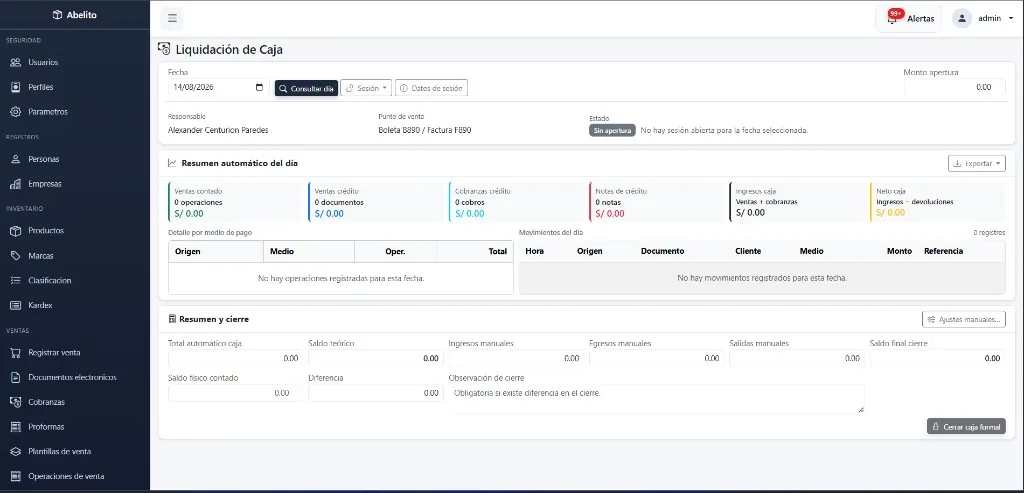1024x493 pixels.
Task: Click the Plantillas de venta layers icon
Action: tap(16, 451)
